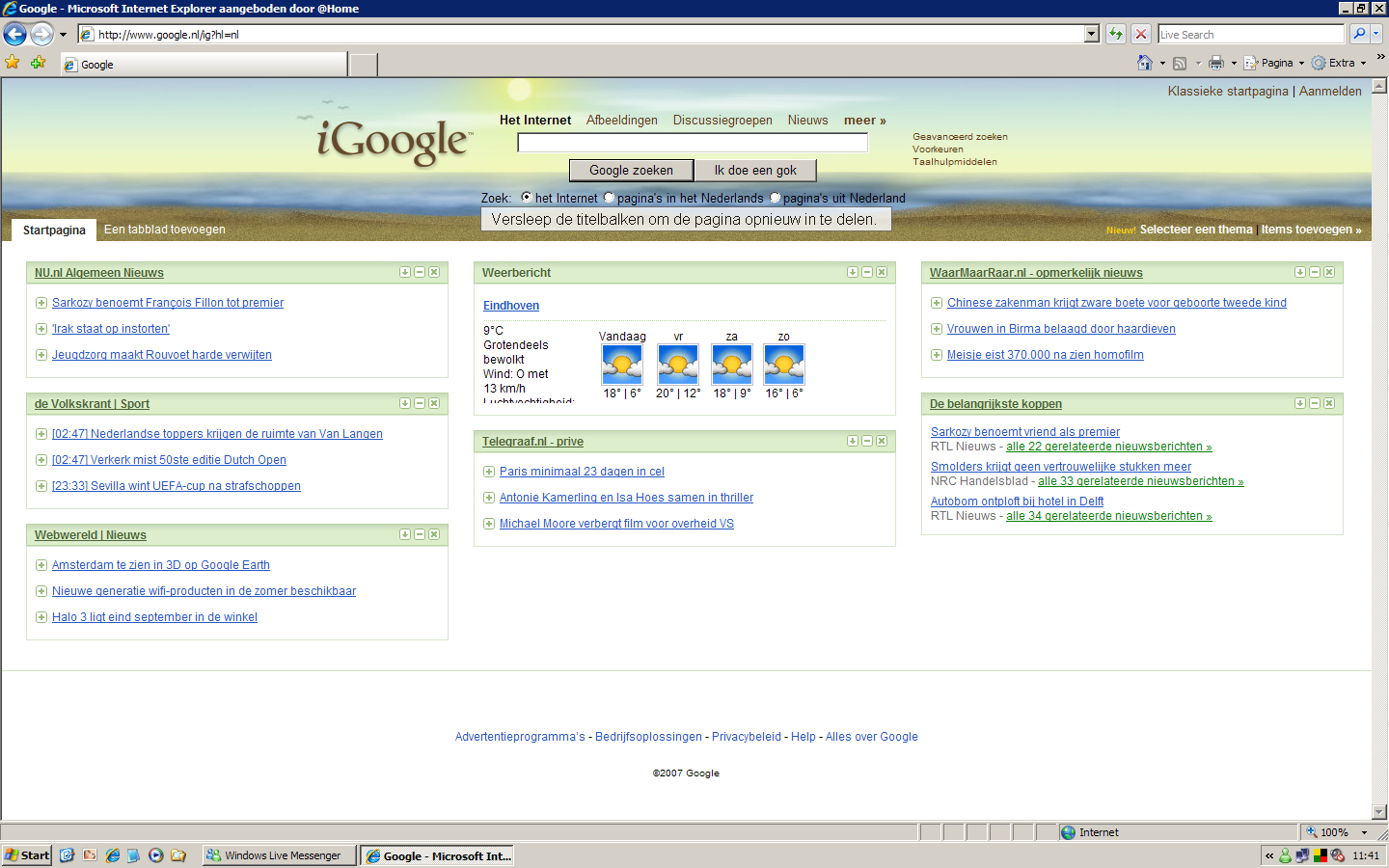Switch to the Afbeeldingen search tab

click(622, 121)
